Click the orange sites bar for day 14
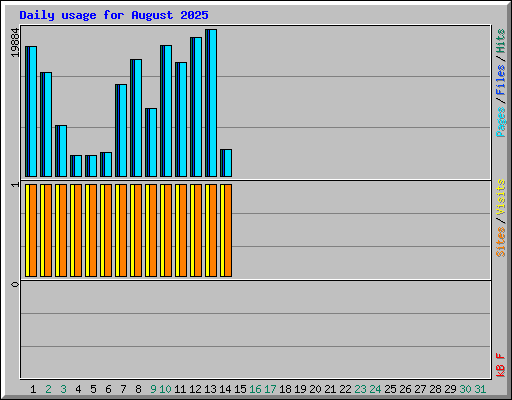 click(x=228, y=230)
